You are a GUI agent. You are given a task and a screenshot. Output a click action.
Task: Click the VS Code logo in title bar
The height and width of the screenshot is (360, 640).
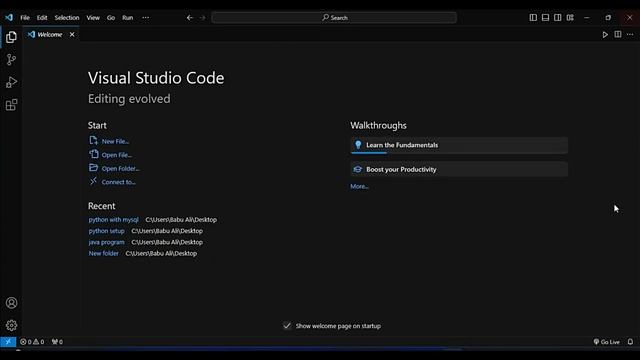coord(9,18)
